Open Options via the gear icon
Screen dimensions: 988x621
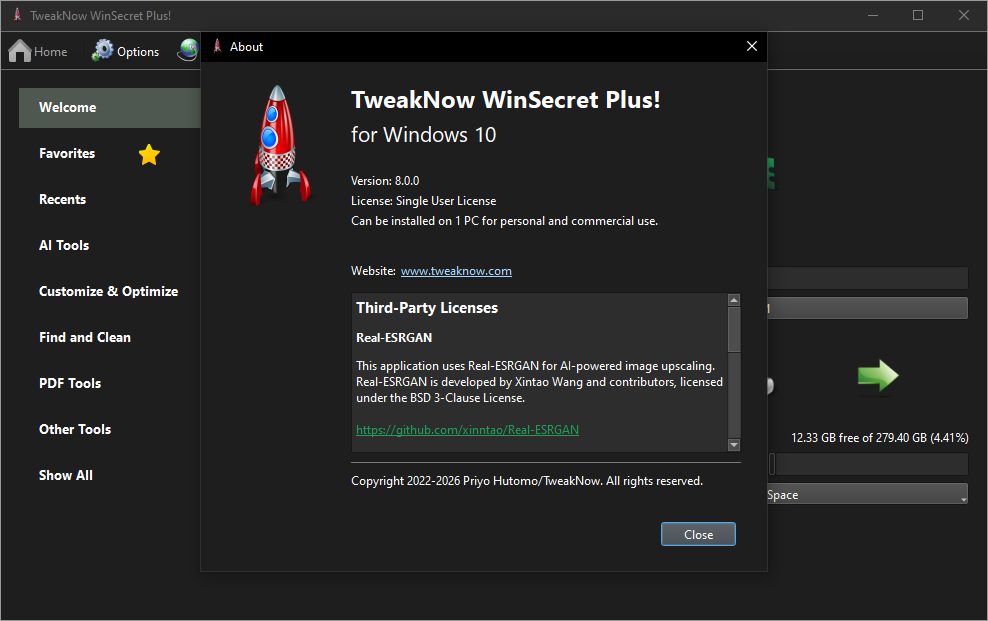pyautogui.click(x=103, y=51)
